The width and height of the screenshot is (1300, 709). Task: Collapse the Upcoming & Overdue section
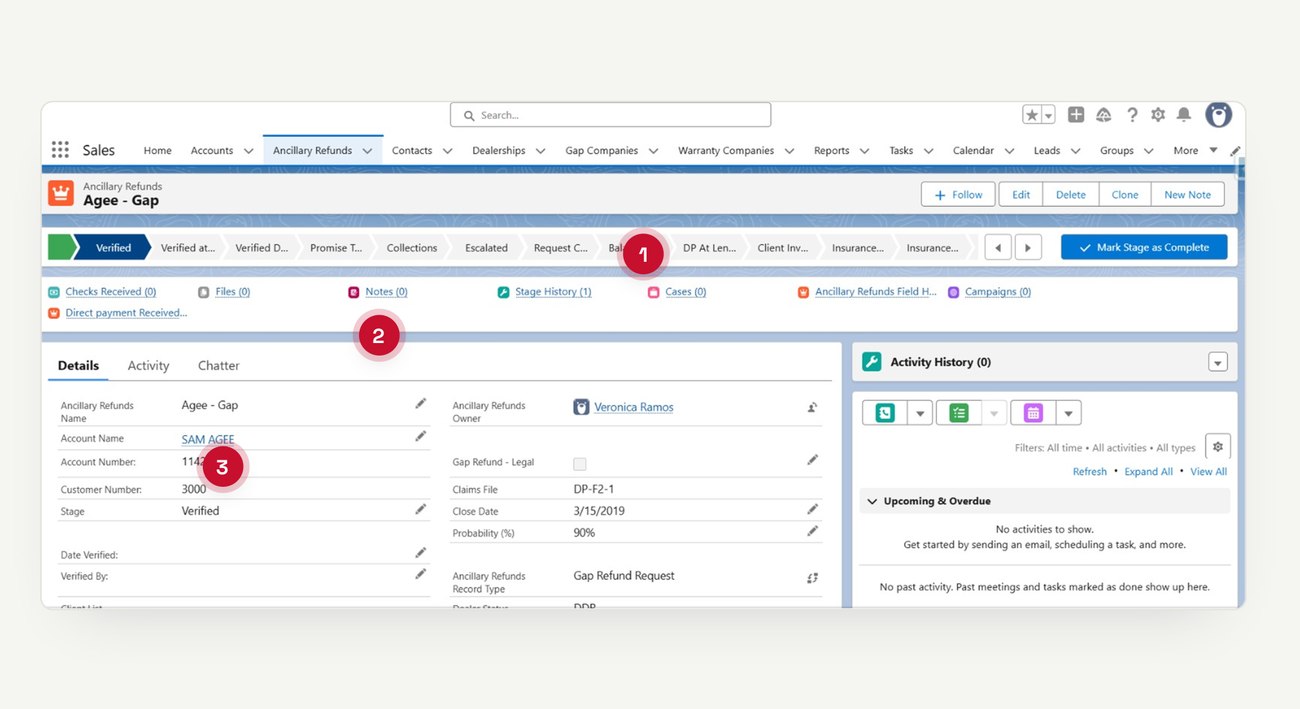[872, 501]
